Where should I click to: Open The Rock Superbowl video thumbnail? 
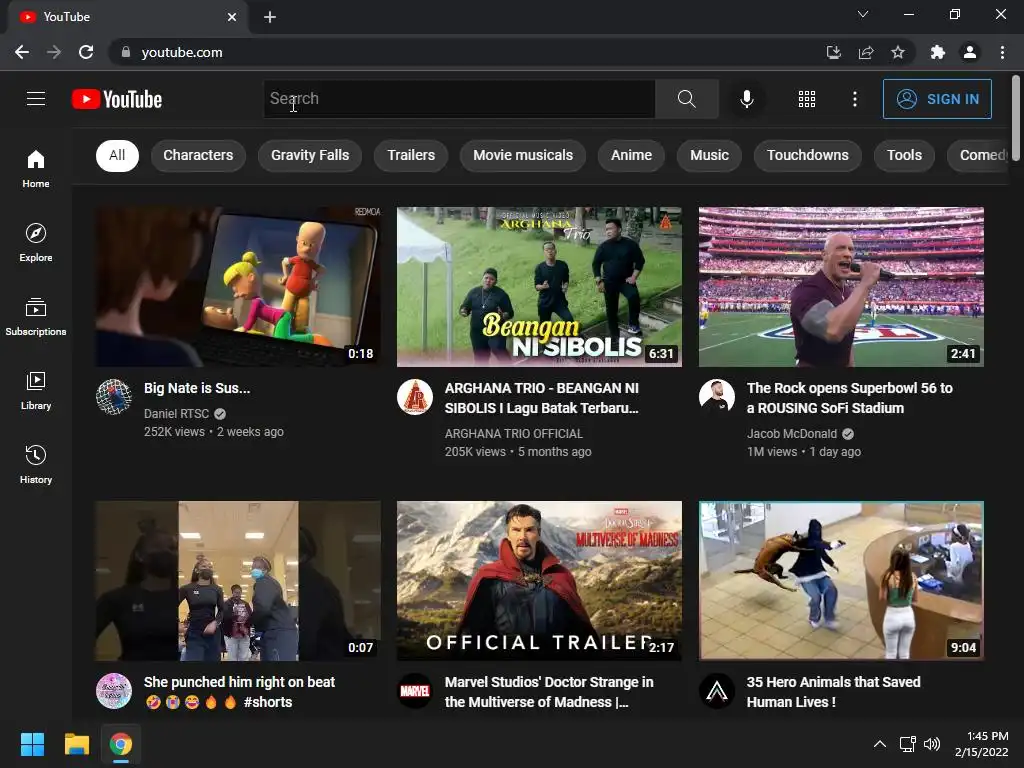click(841, 287)
